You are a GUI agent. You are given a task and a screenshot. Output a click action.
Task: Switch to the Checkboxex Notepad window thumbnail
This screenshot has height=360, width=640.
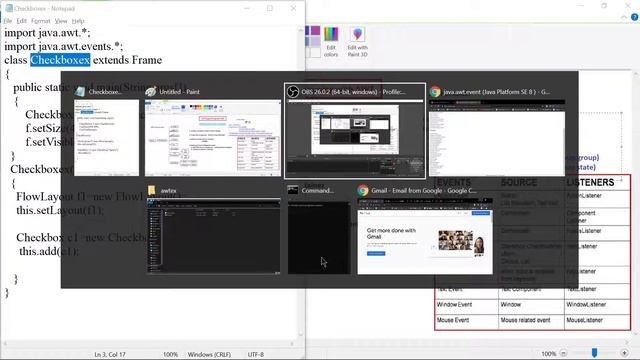107,138
